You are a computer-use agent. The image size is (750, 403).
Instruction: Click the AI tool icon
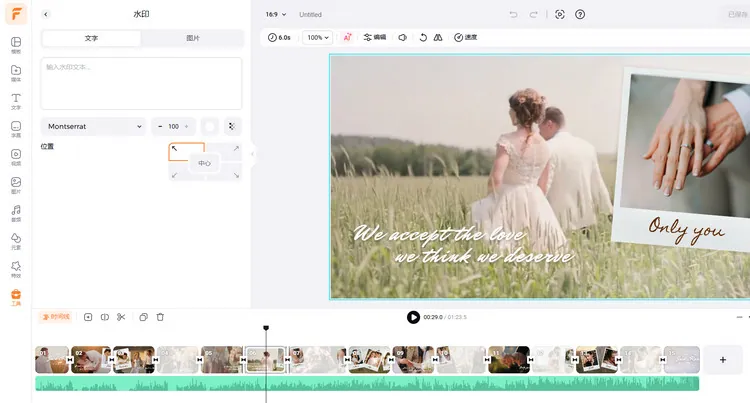(348, 37)
